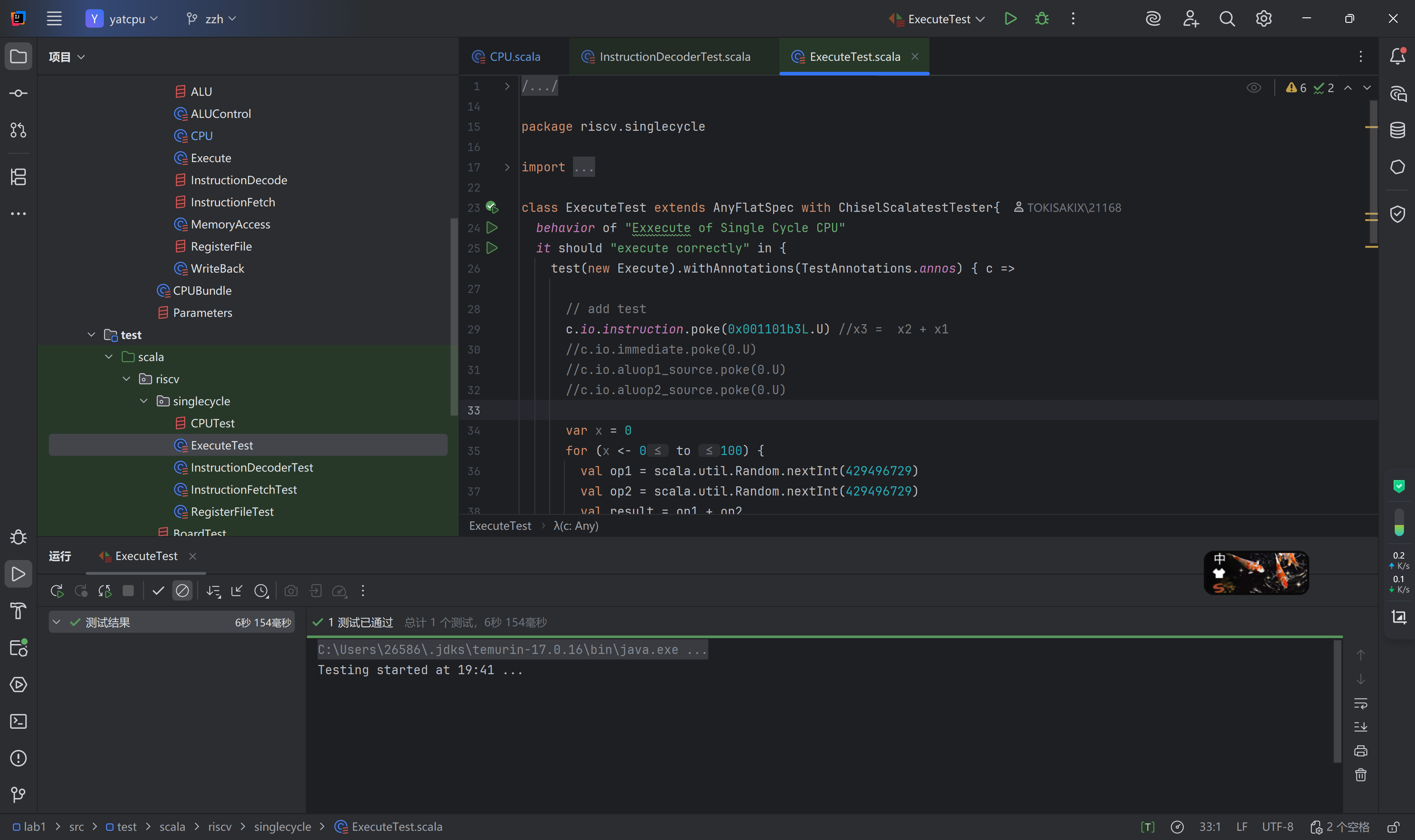Clear console output with the trash icon
The width and height of the screenshot is (1415, 840).
click(1361, 775)
